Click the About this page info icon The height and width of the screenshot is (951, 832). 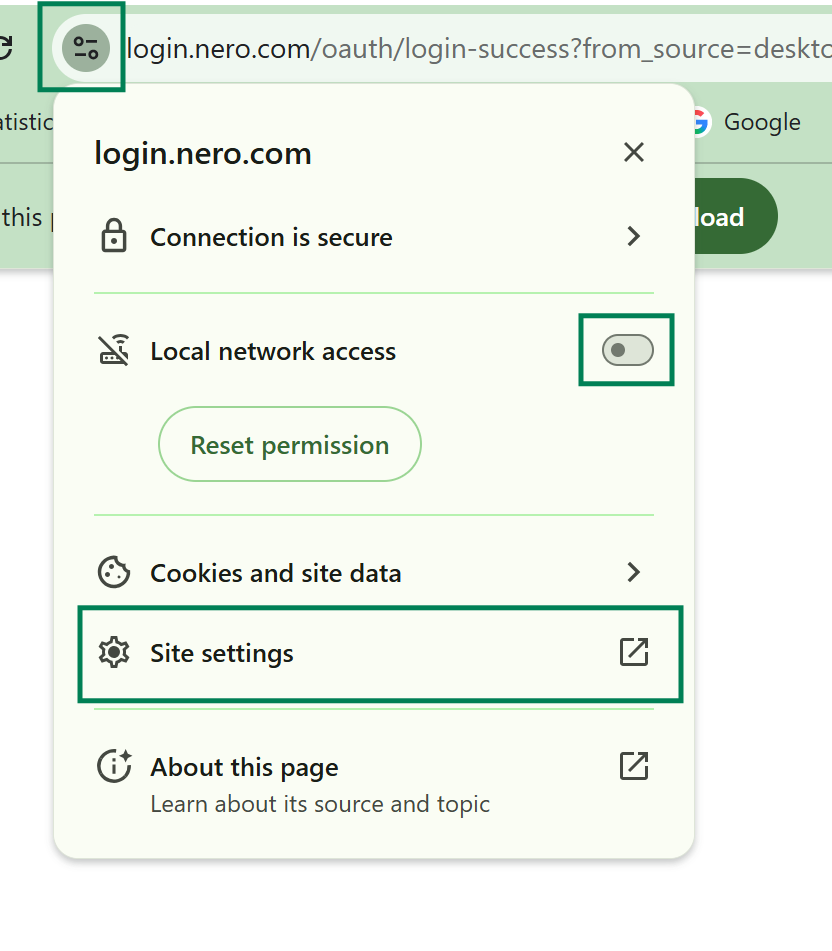[114, 767]
